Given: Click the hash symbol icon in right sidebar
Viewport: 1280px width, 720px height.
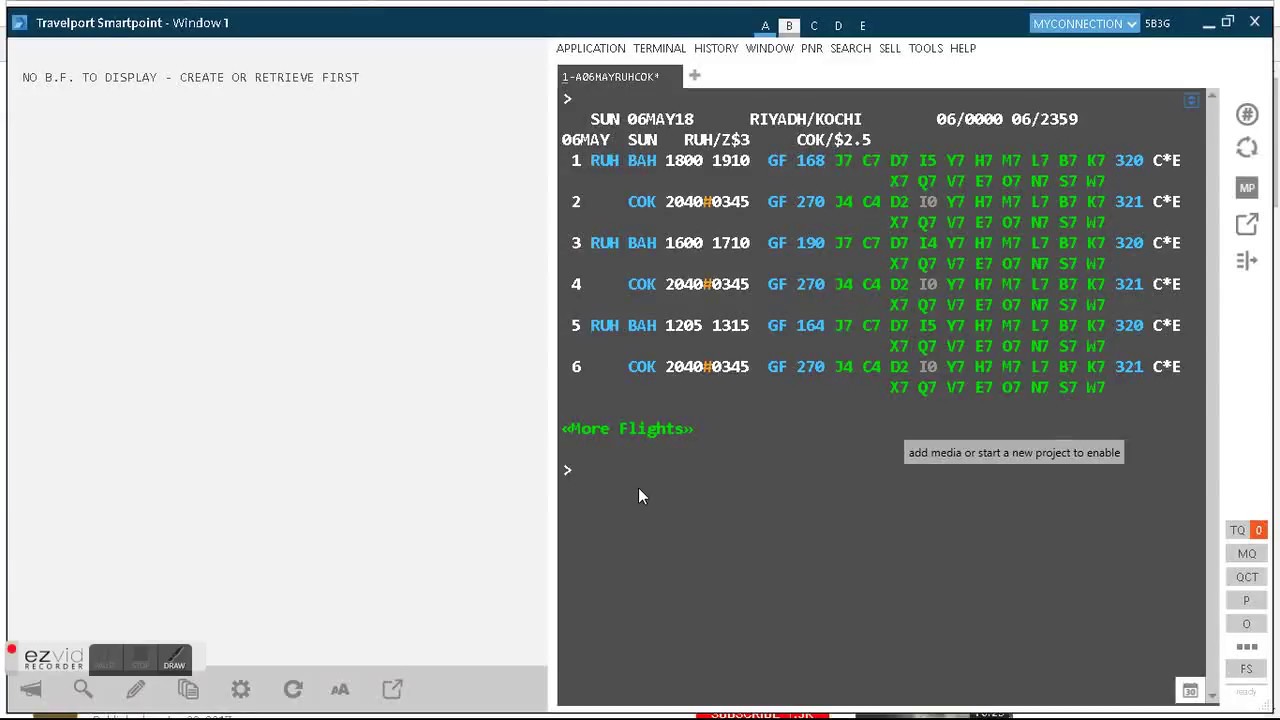Looking at the screenshot, I should (x=1246, y=115).
